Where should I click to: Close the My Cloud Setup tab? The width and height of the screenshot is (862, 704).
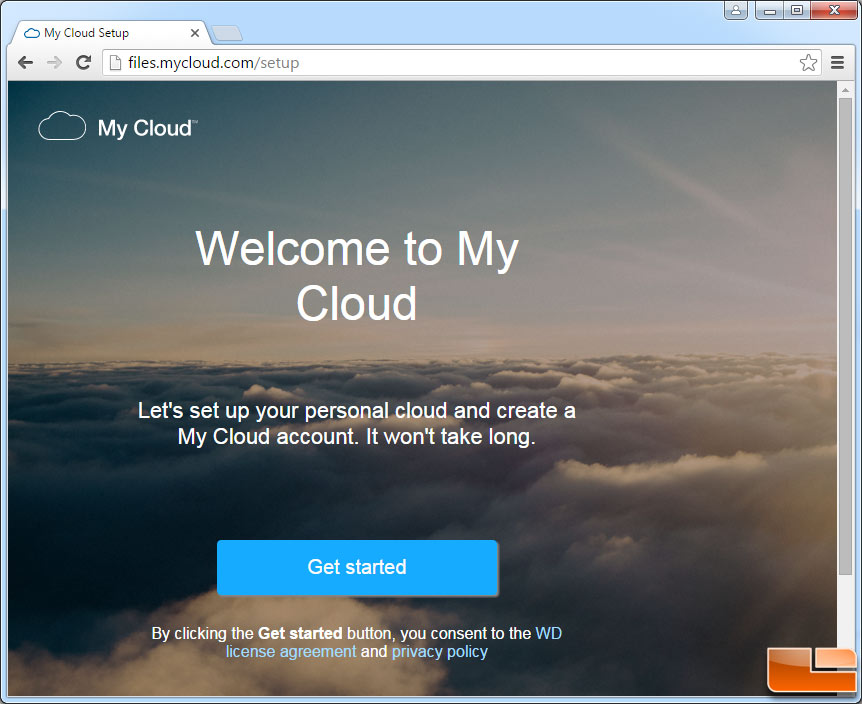click(195, 33)
